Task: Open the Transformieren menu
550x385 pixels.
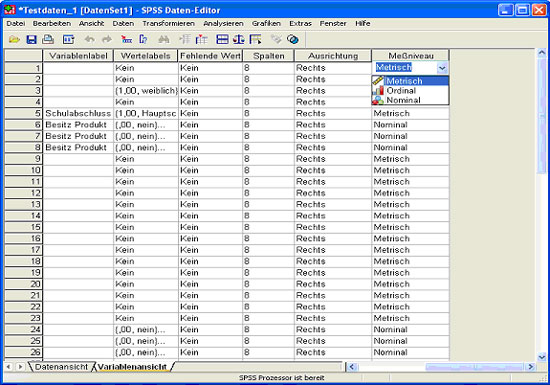Action: (168, 23)
